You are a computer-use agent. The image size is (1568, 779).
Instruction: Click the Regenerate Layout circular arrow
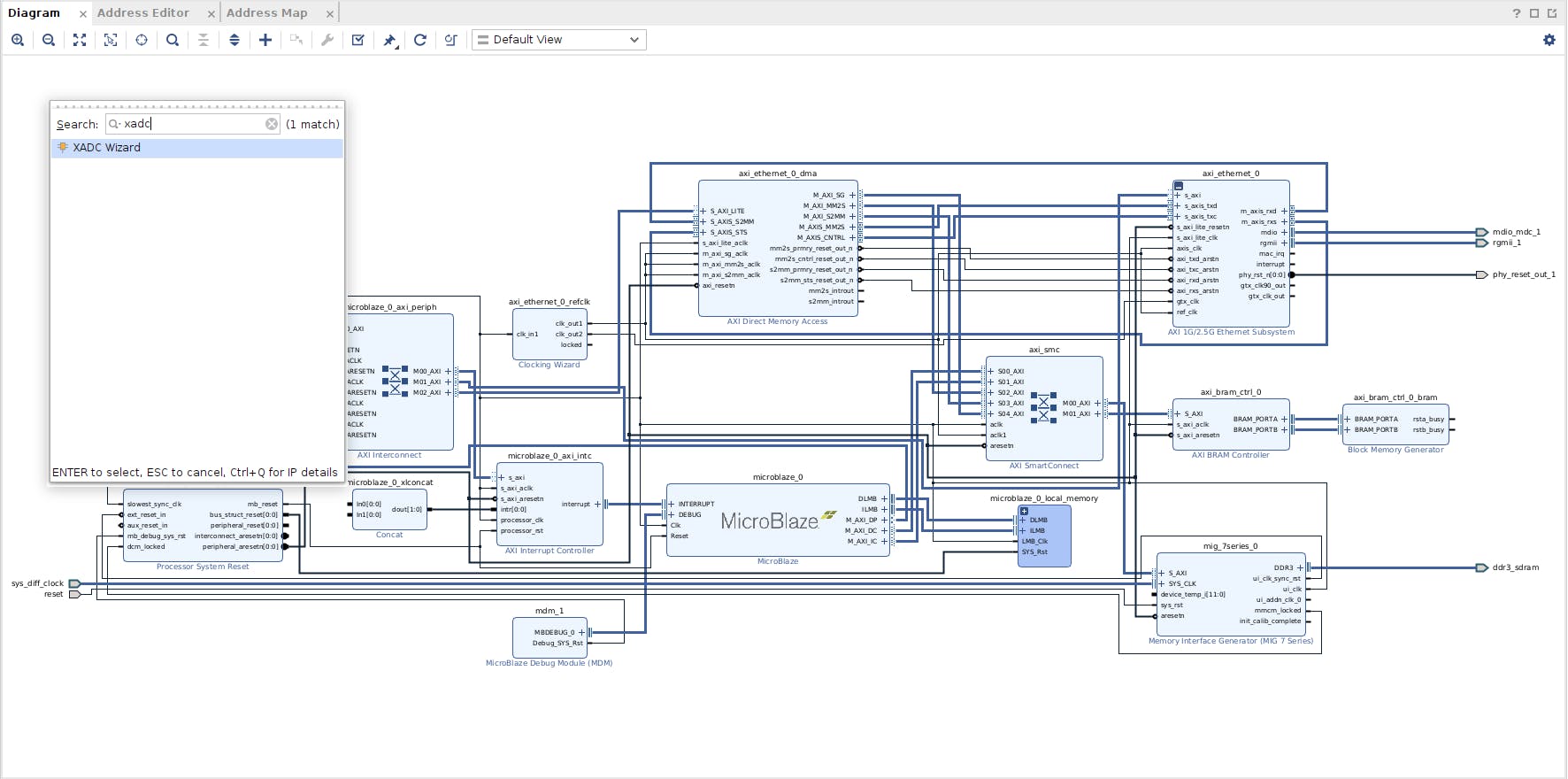click(420, 40)
